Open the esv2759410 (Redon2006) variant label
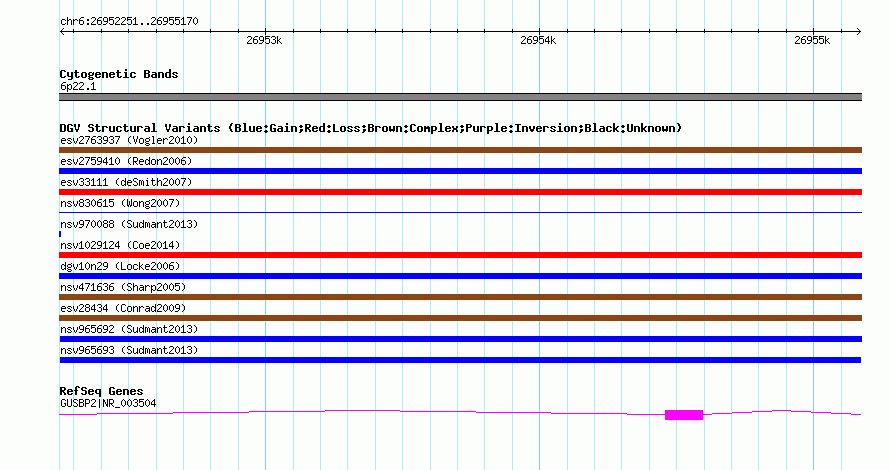 (x=126, y=161)
